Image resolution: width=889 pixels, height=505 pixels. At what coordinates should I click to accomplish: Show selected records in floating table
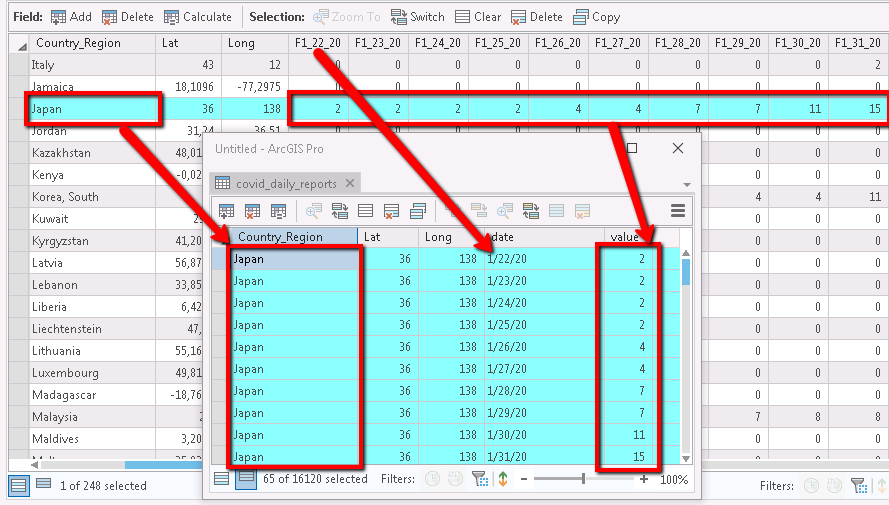[247, 479]
